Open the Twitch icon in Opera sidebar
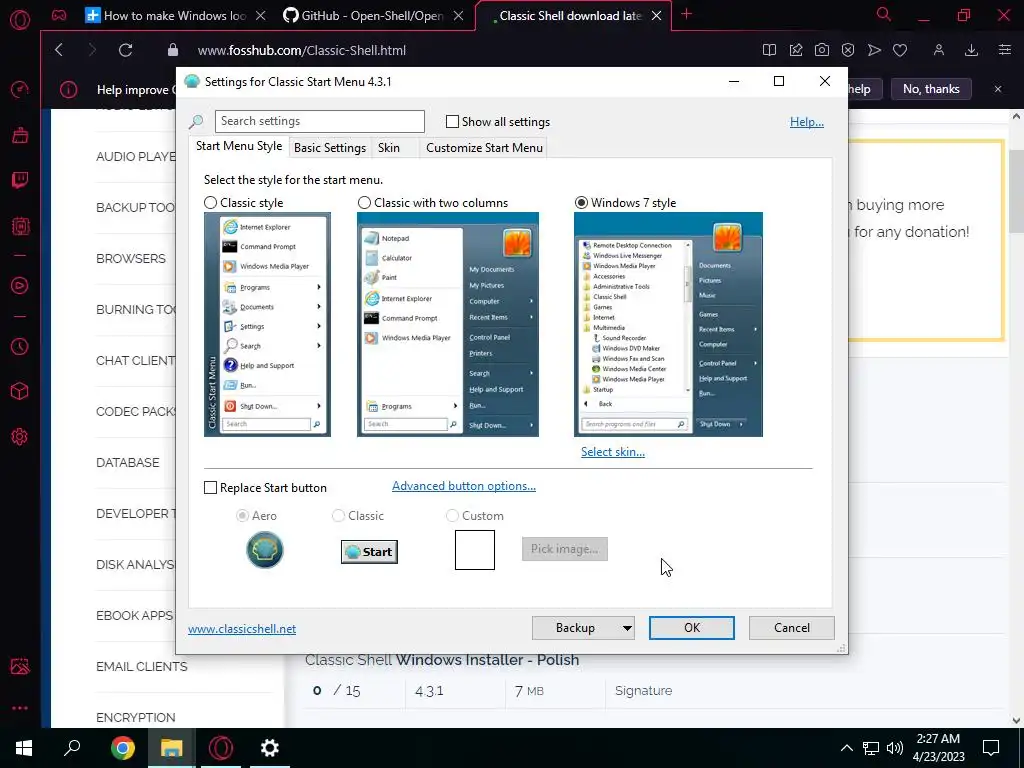The width and height of the screenshot is (1024, 768). [20, 180]
